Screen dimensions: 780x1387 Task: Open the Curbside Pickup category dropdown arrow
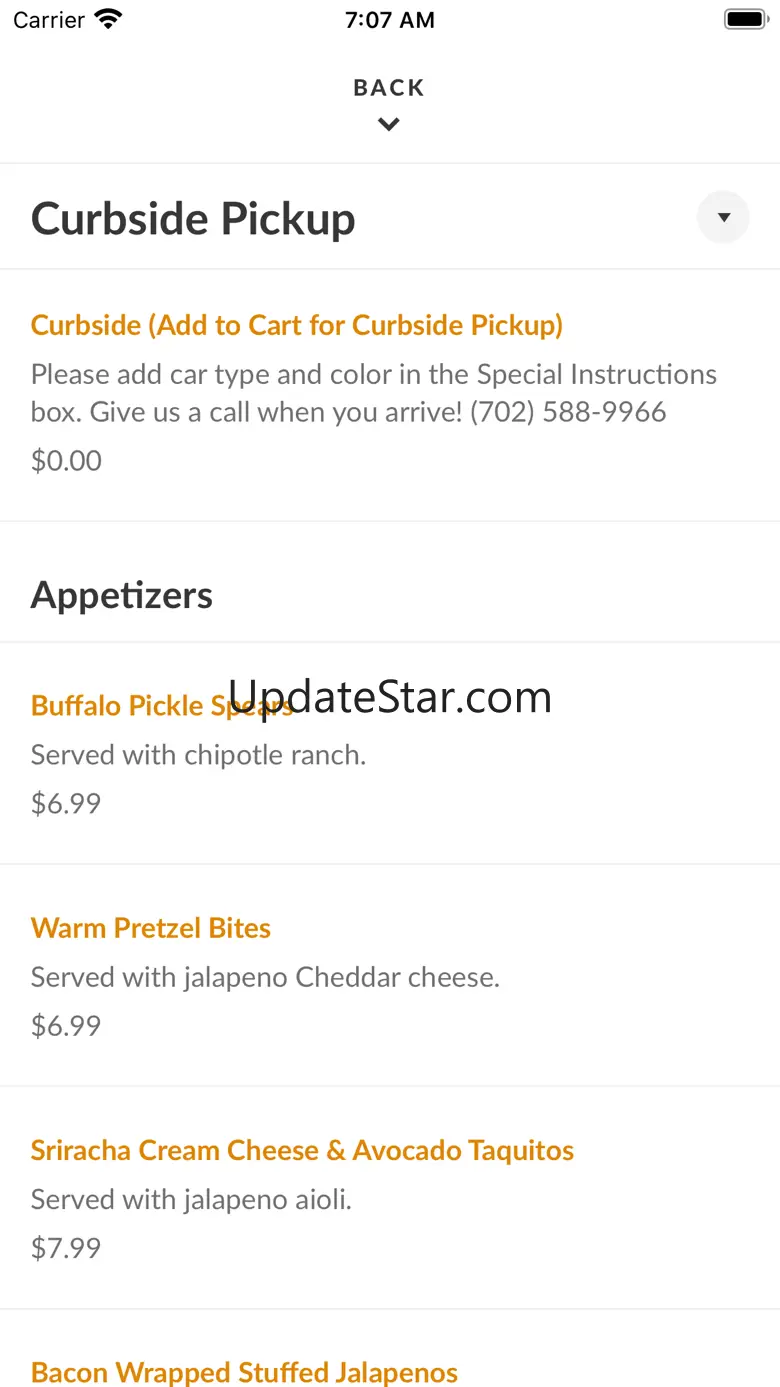[x=723, y=217]
